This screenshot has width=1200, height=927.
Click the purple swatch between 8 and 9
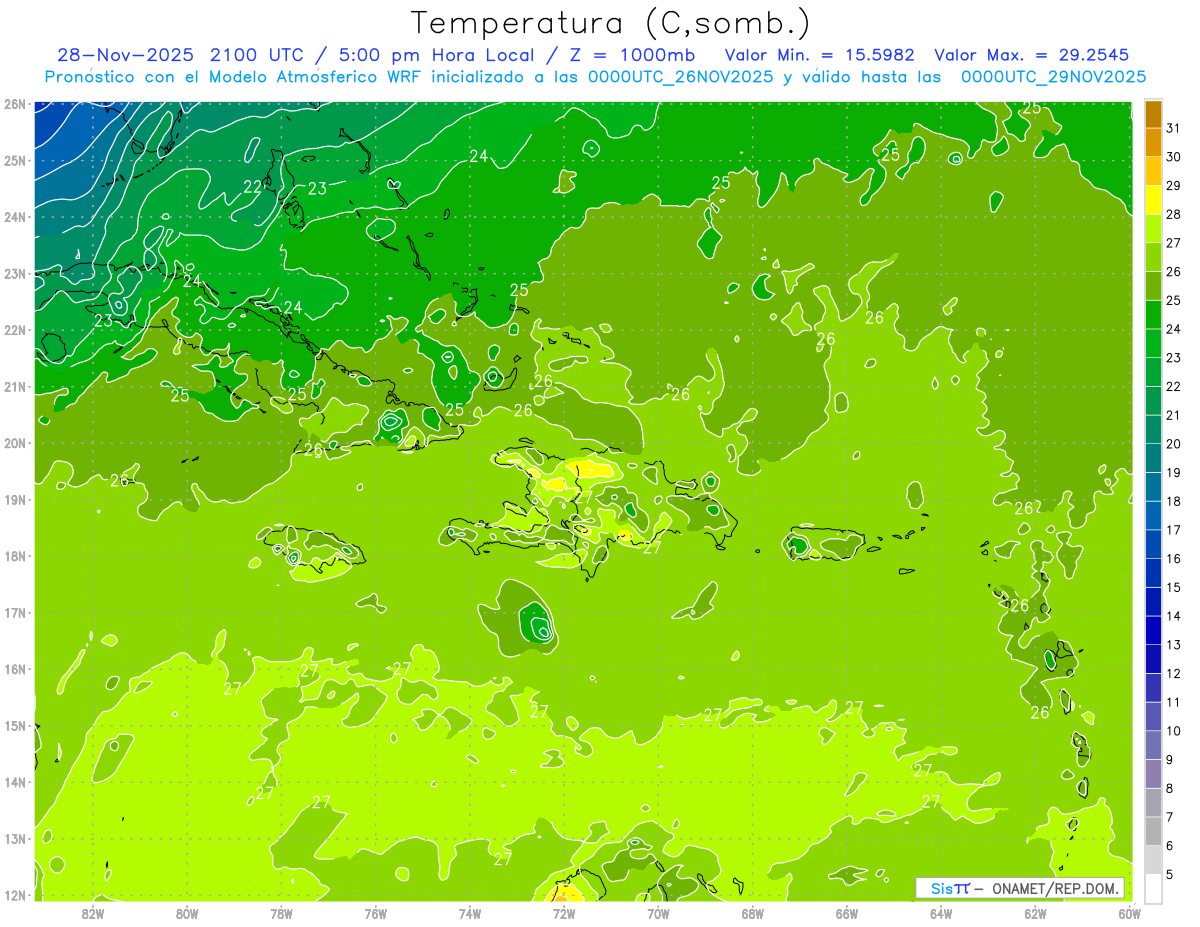tap(1153, 774)
